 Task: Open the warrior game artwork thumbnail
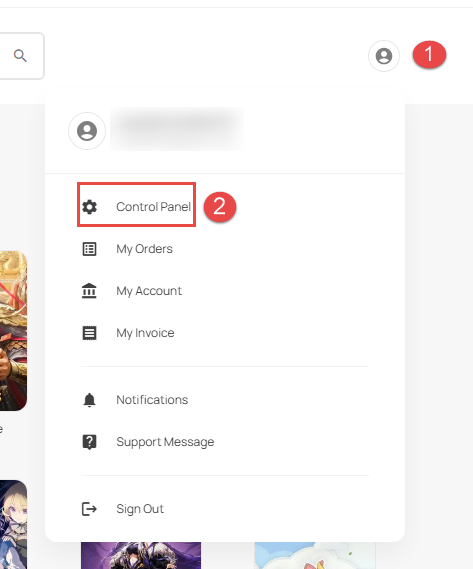[13, 331]
